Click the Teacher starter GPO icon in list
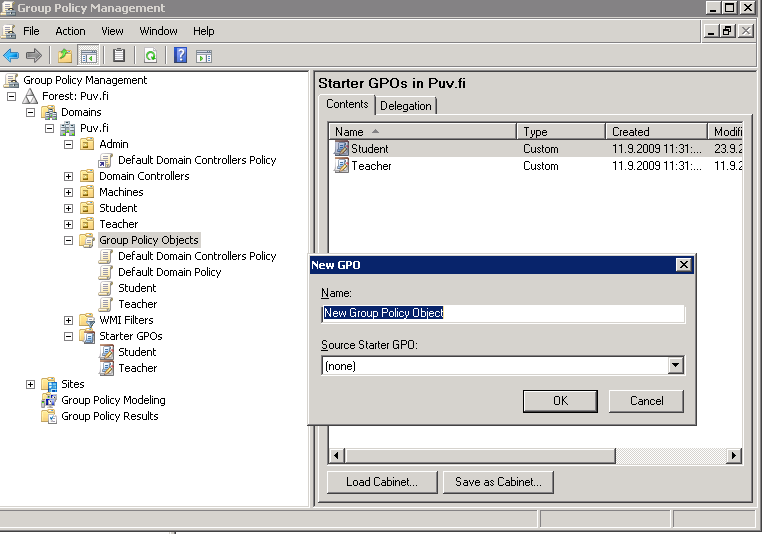 point(341,166)
